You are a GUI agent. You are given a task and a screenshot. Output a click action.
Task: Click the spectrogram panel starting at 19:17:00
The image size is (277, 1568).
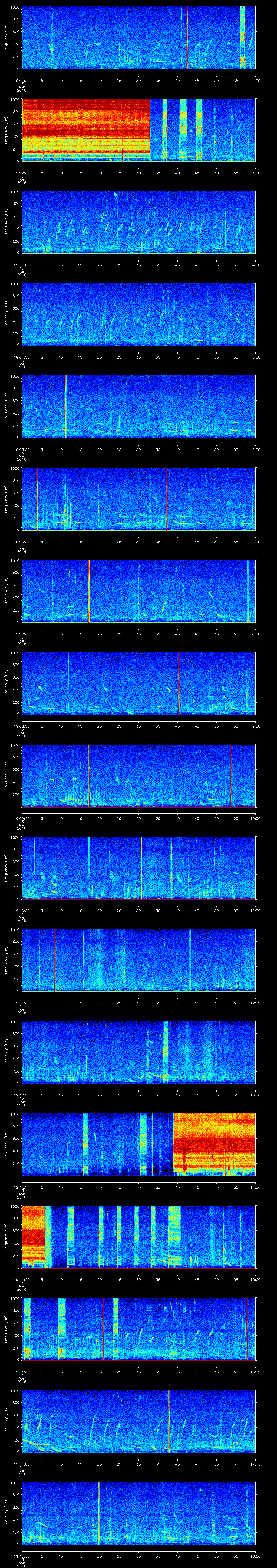(x=139, y=1513)
